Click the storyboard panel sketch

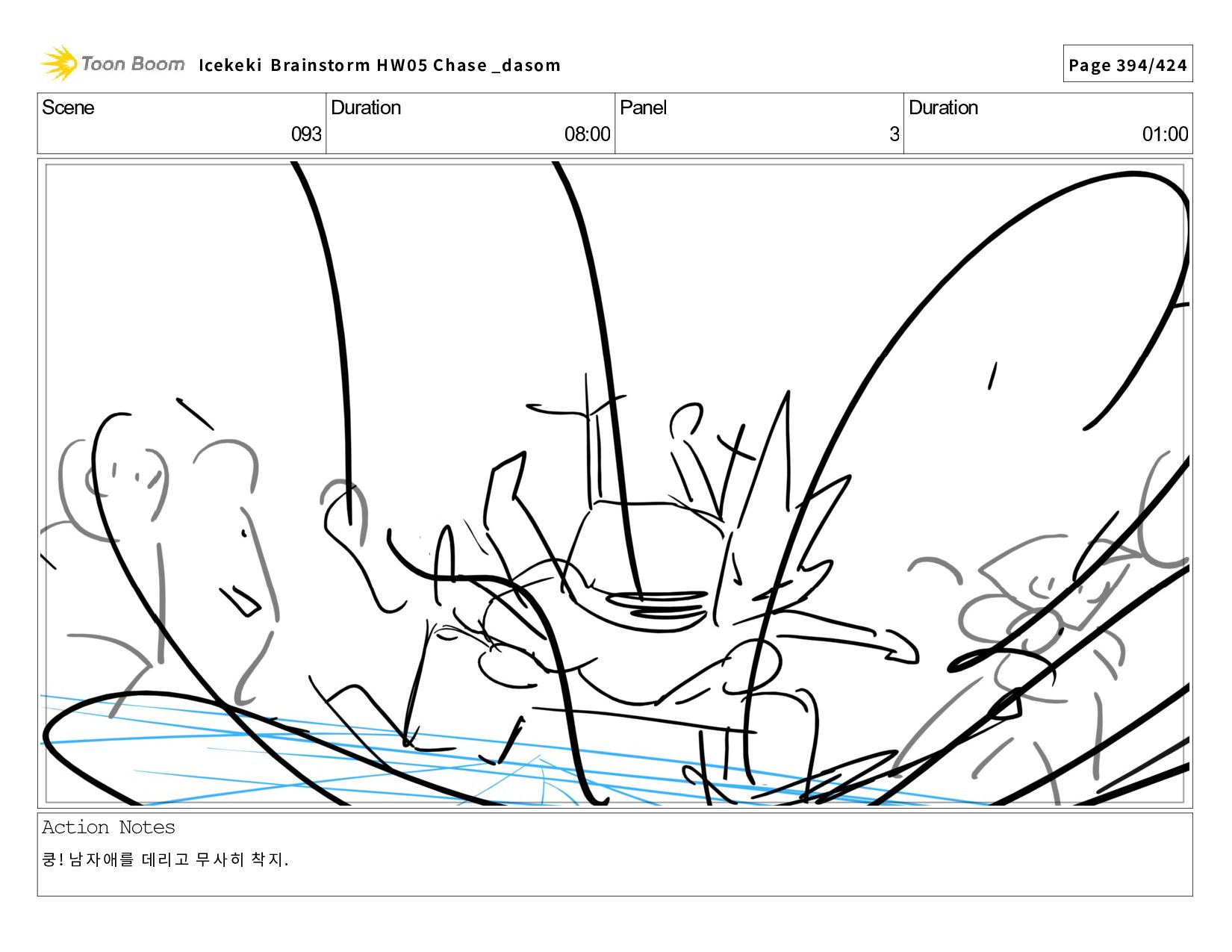pyautogui.click(x=615, y=483)
